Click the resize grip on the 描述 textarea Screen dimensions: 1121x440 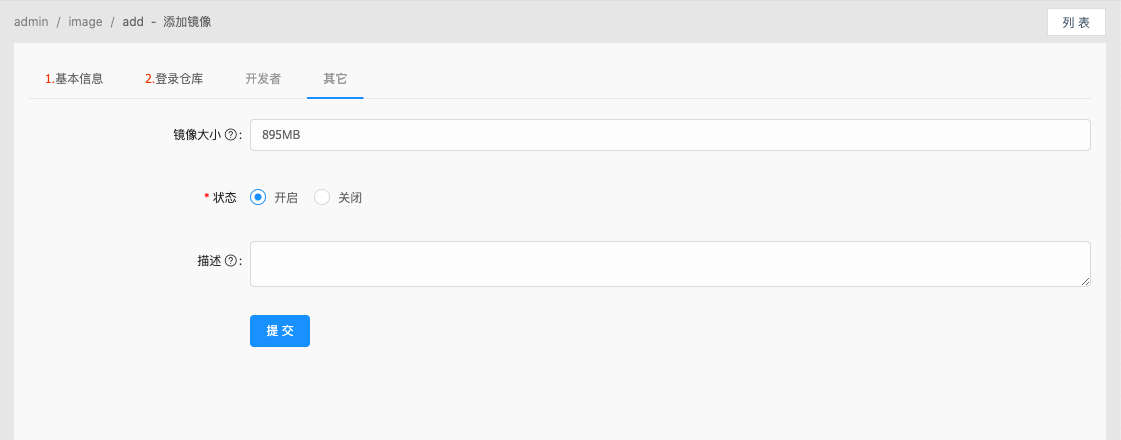[1085, 281]
